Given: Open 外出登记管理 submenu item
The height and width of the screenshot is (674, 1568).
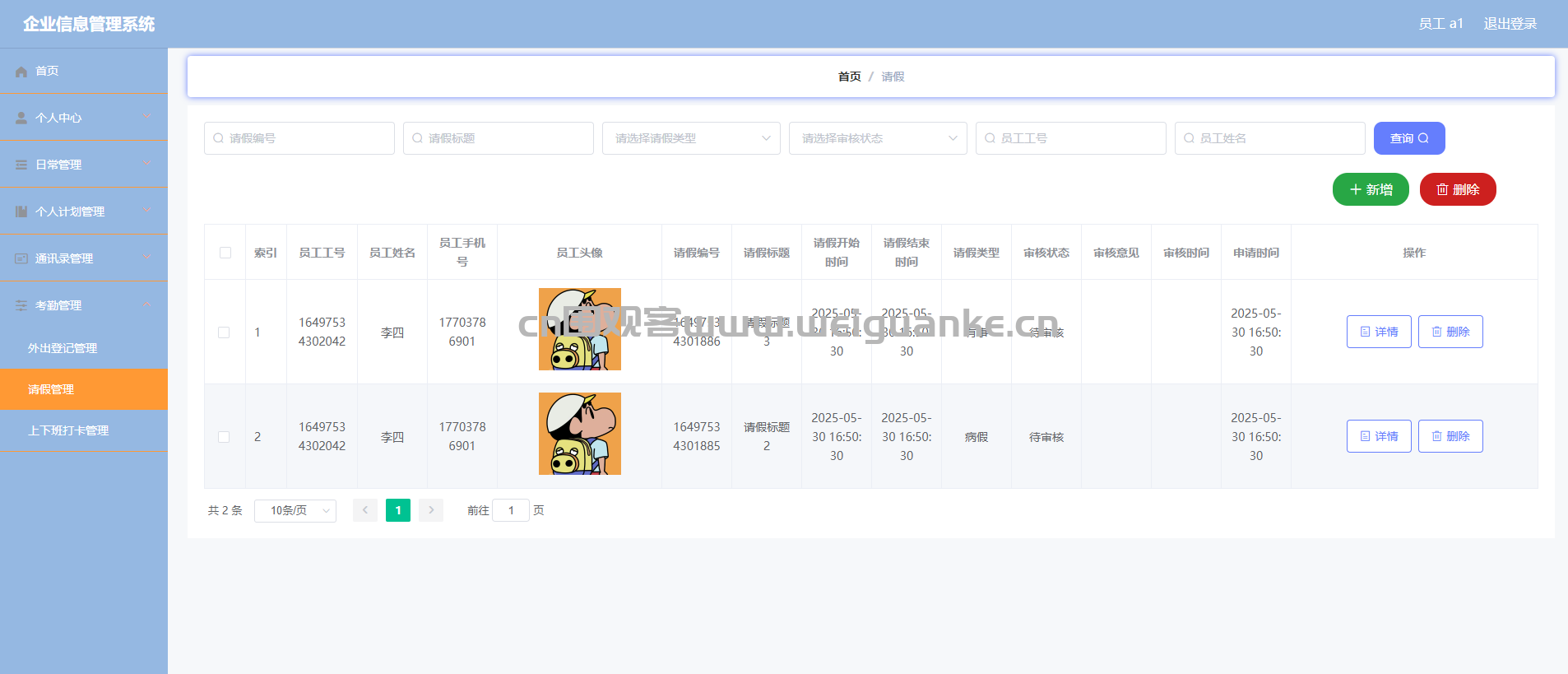Looking at the screenshot, I should [x=84, y=348].
